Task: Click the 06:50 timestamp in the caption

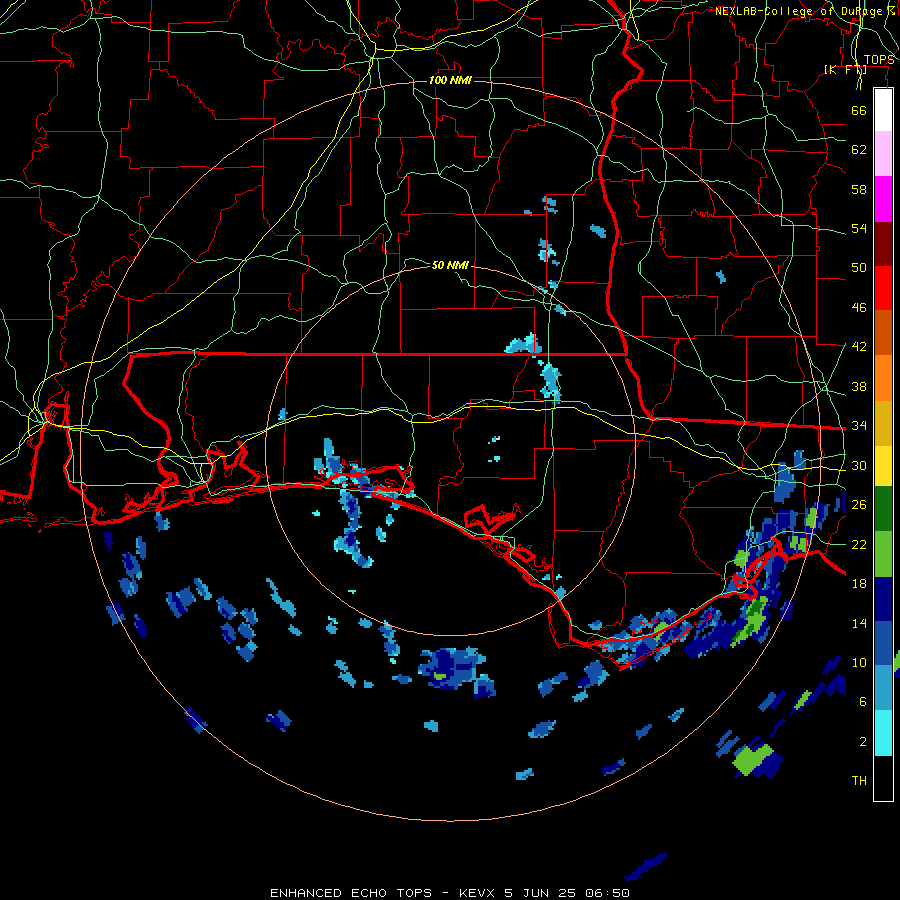Action: [607, 893]
